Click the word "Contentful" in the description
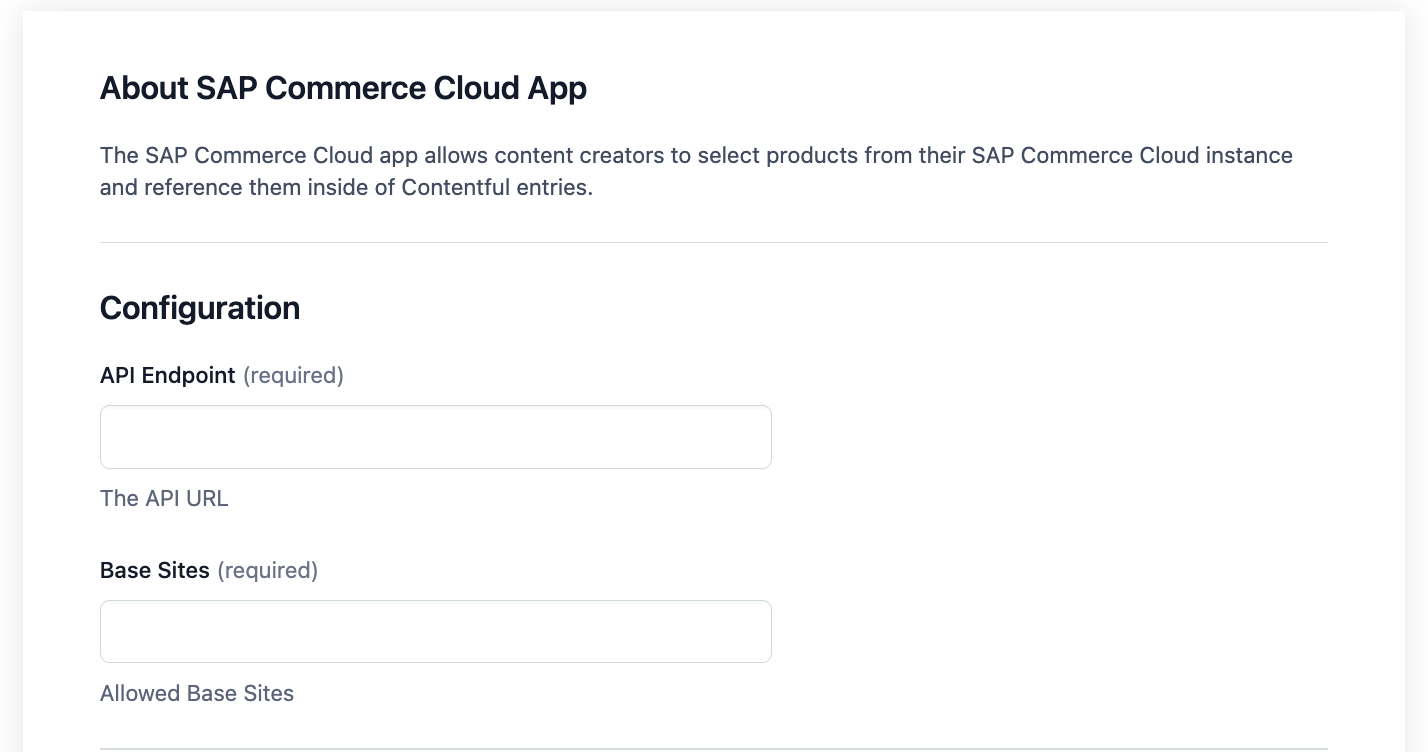The width and height of the screenshot is (1428, 752). (x=456, y=187)
